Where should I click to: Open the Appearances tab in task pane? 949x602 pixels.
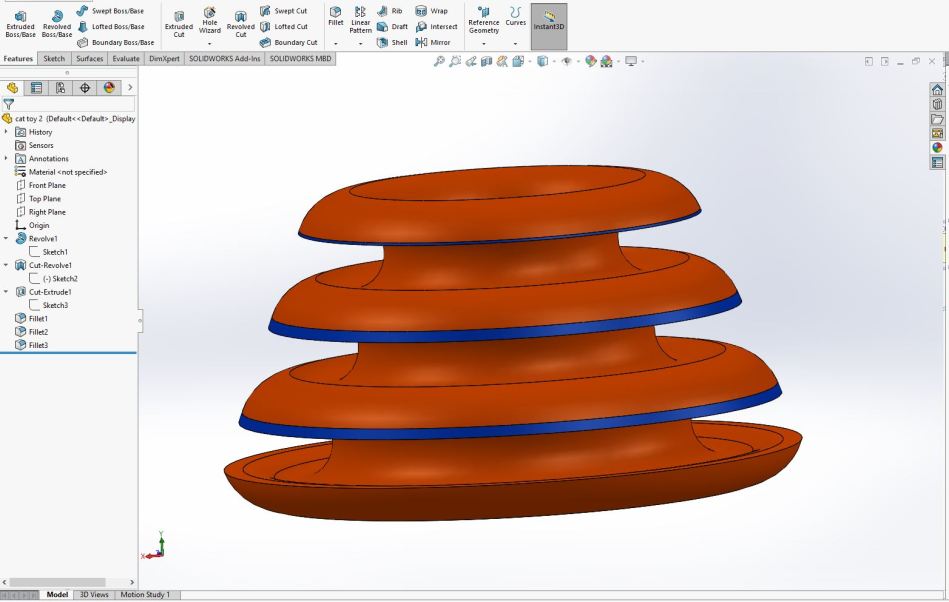tap(937, 147)
